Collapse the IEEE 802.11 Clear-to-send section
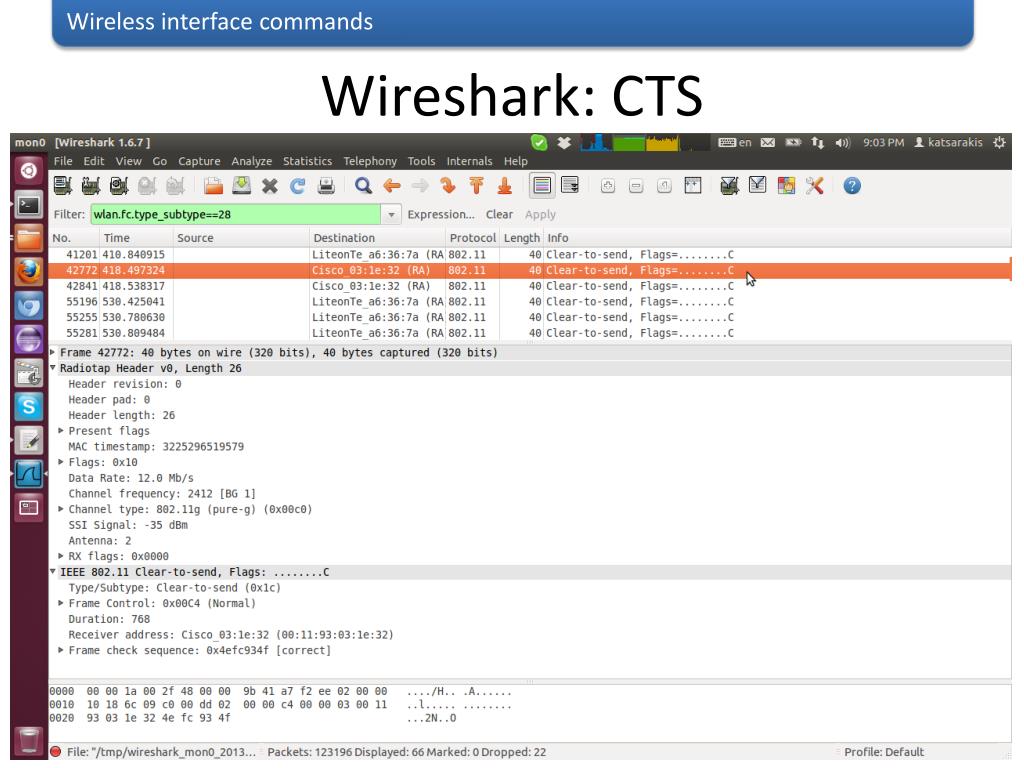 pyautogui.click(x=53, y=571)
